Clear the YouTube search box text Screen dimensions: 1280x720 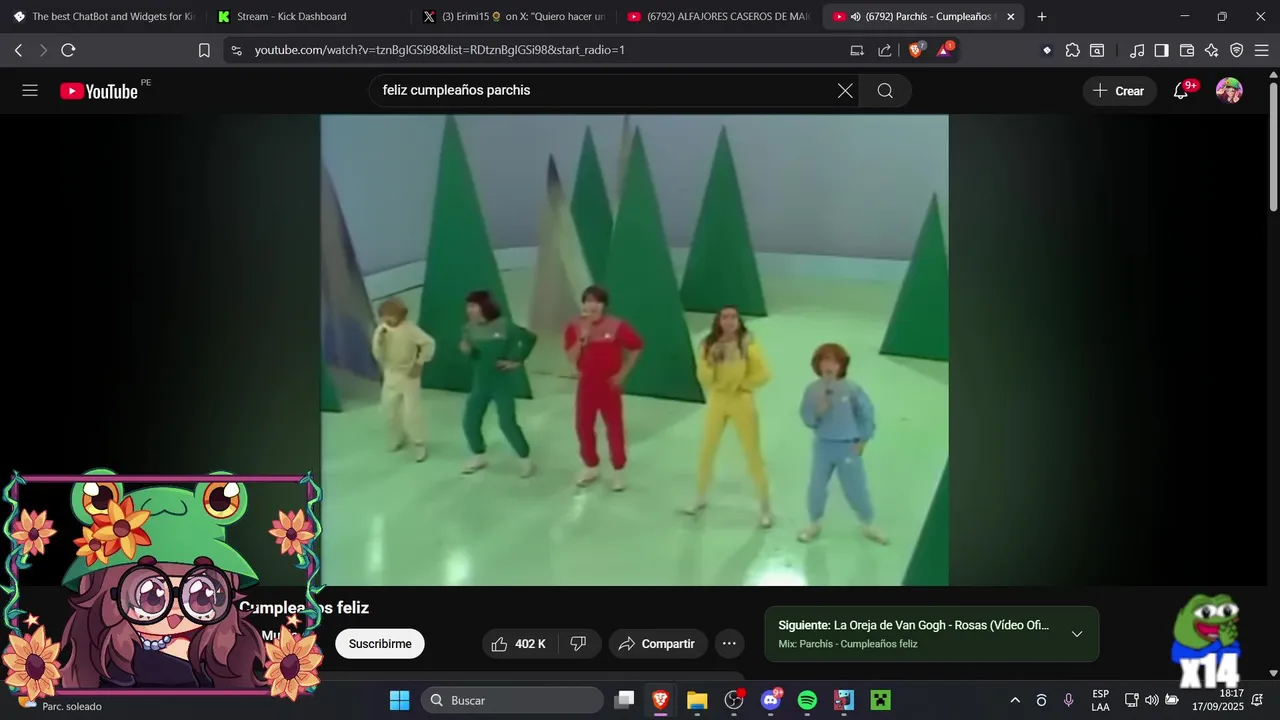(845, 91)
